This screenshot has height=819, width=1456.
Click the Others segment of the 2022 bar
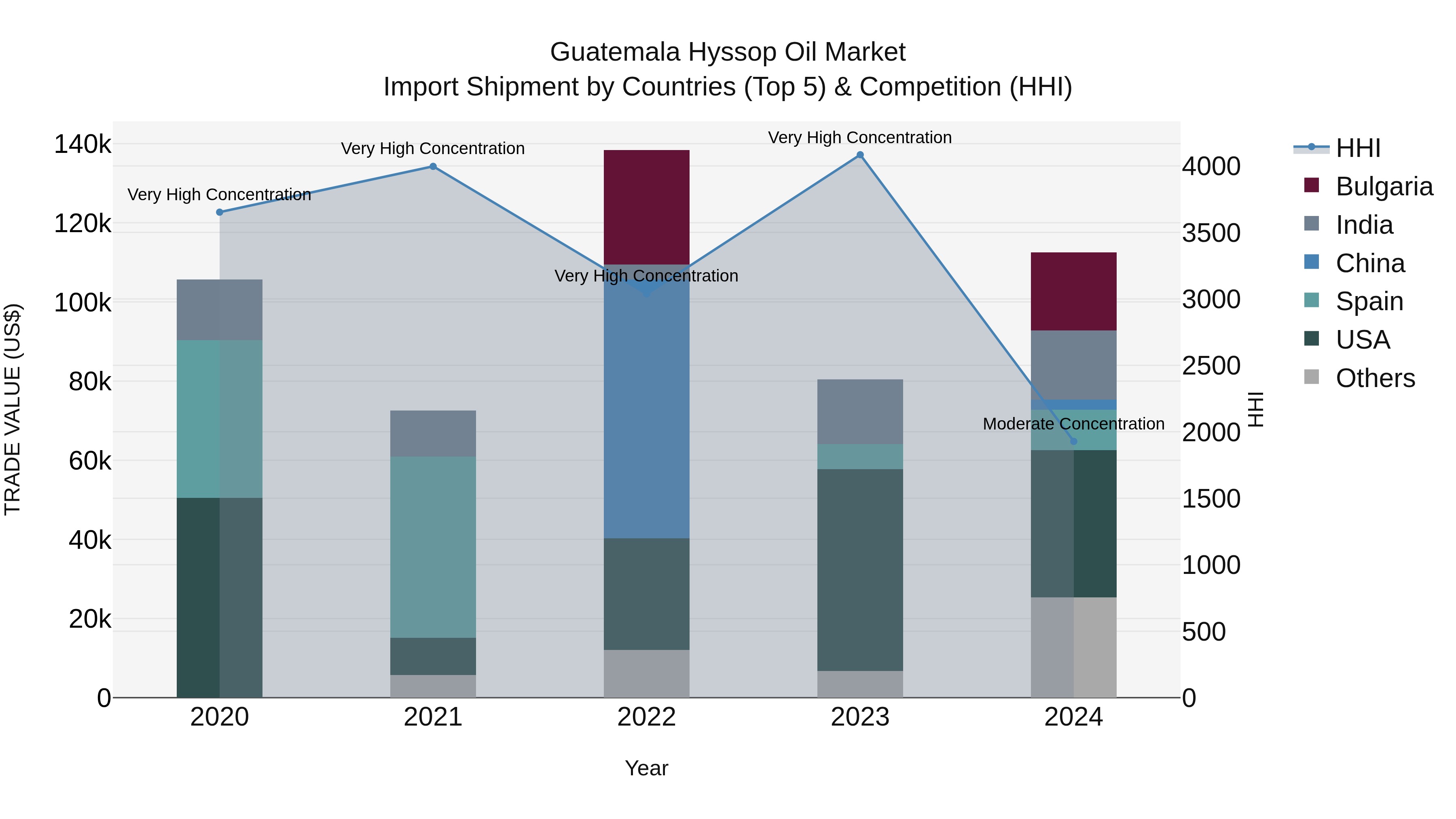(647, 674)
